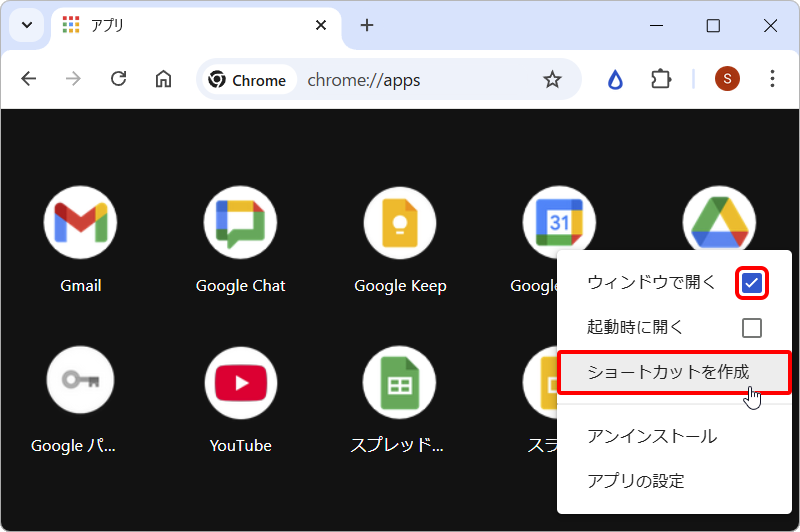Click the new tab plus button
Screen dimensions: 800x532
pyautogui.click(x=367, y=25)
